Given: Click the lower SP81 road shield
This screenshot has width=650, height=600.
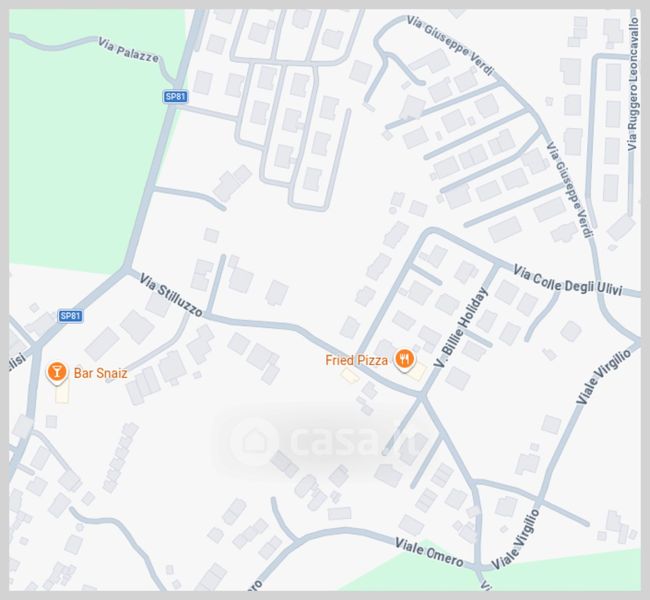Looking at the screenshot, I should tap(70, 316).
